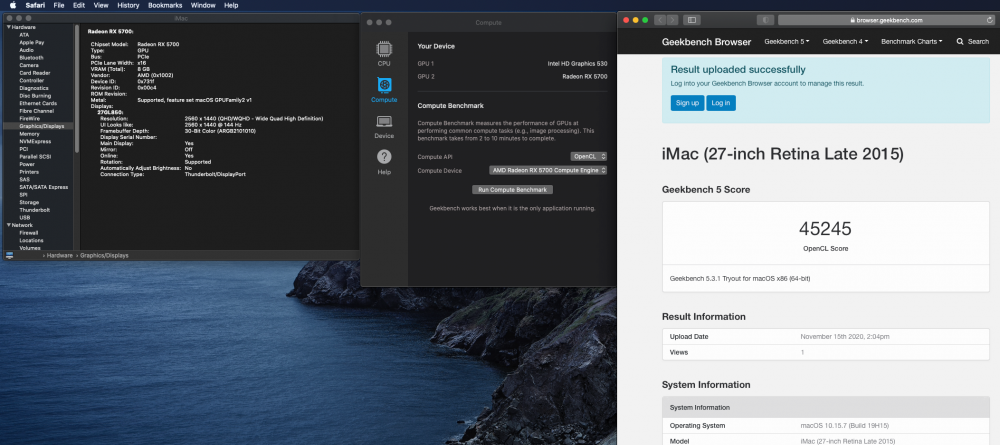Select the CPU section in Geekbench
Image resolution: width=1000 pixels, height=445 pixels.
[384, 54]
